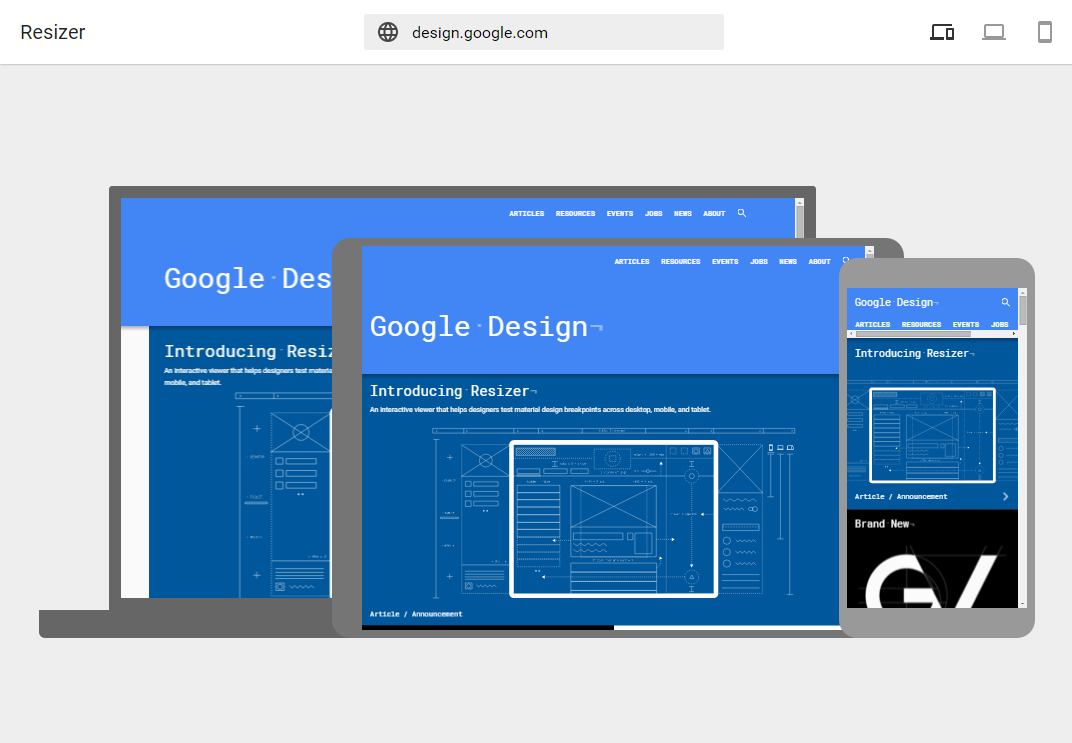Open ARTICLES tab in phone preview
This screenshot has width=1072, height=743.
coord(872,325)
